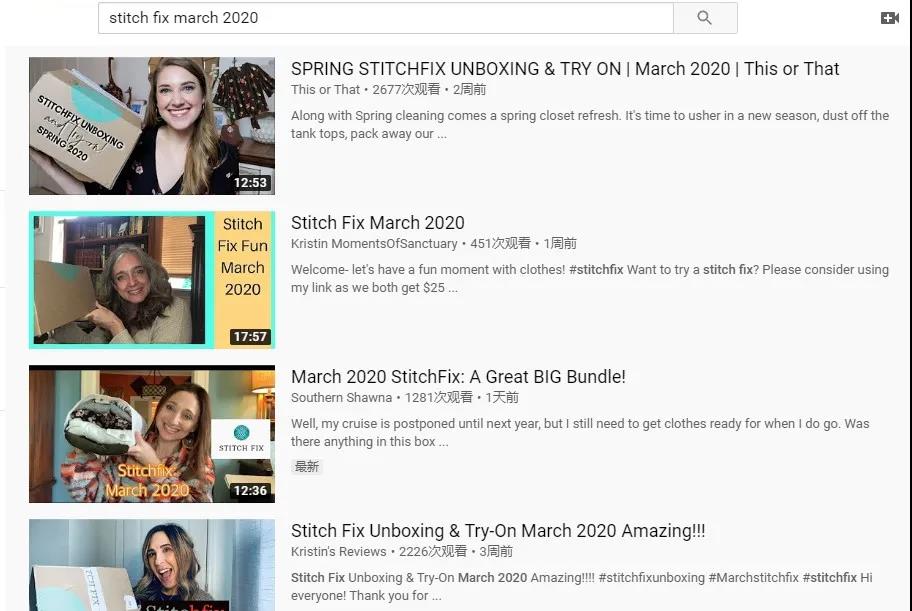Screen dimensions: 912x611
Task: Go to the Southern Shawna channel
Action: pyautogui.click(x=341, y=398)
